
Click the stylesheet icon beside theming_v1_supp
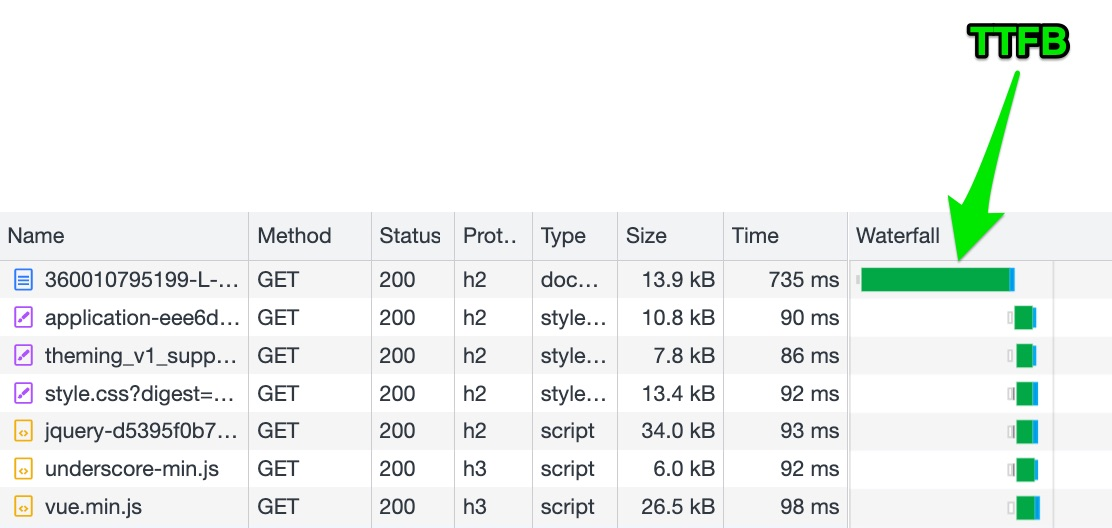tap(22, 356)
